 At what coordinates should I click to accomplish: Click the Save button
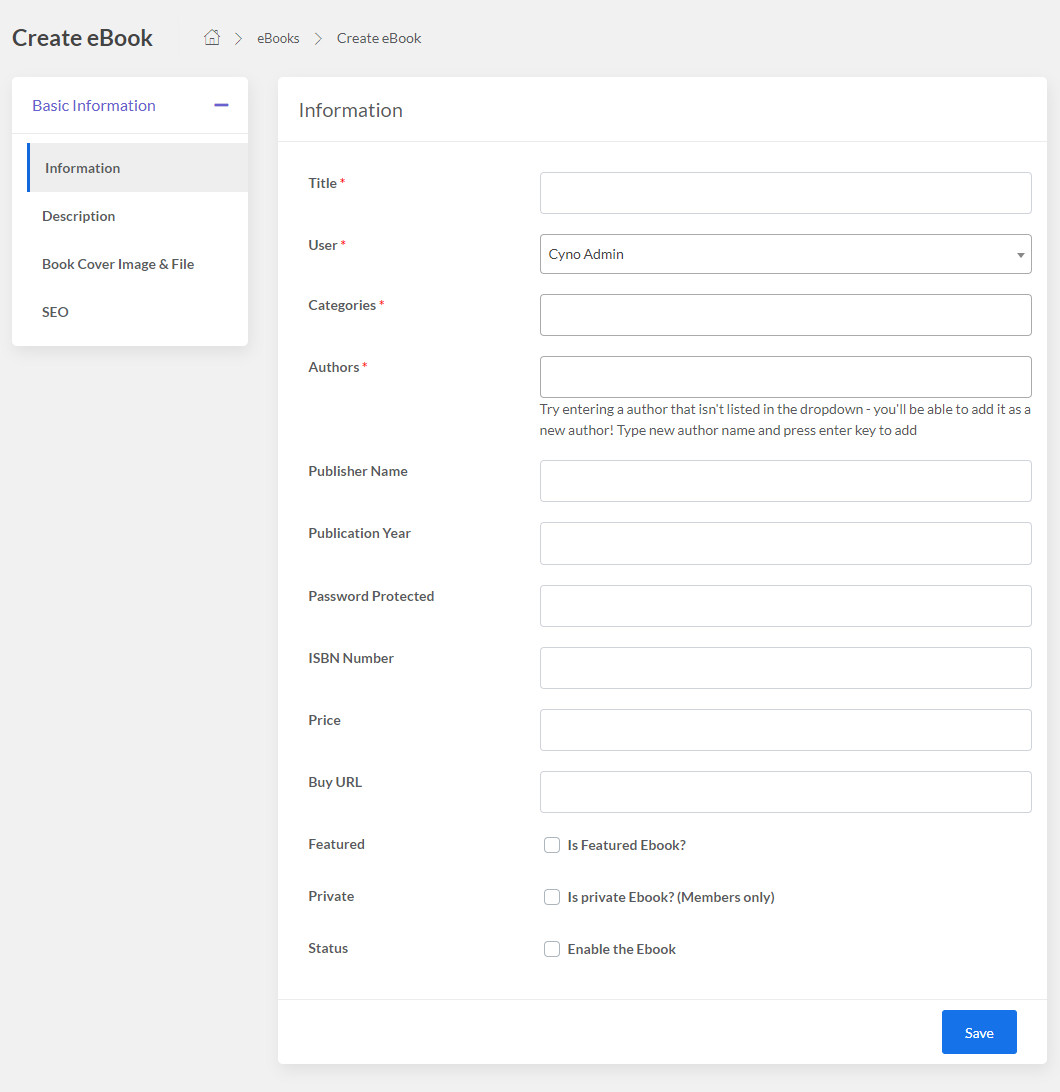click(979, 1031)
